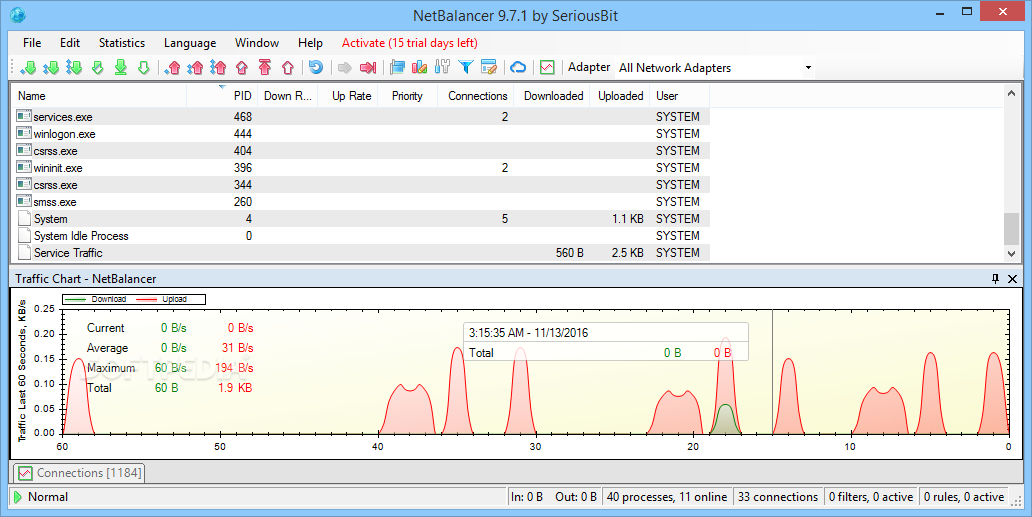Select the csrss.exe row with PID 344
1032x517 pixels.
click(x=361, y=185)
